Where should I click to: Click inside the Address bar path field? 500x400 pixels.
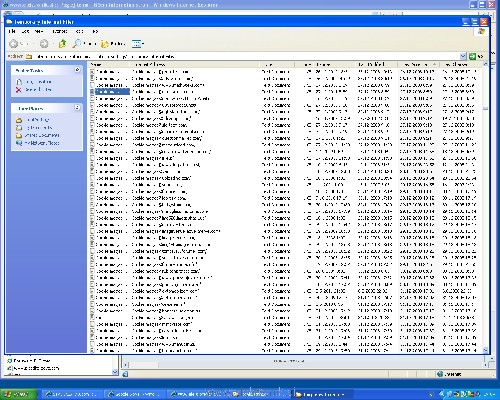click(x=247, y=56)
